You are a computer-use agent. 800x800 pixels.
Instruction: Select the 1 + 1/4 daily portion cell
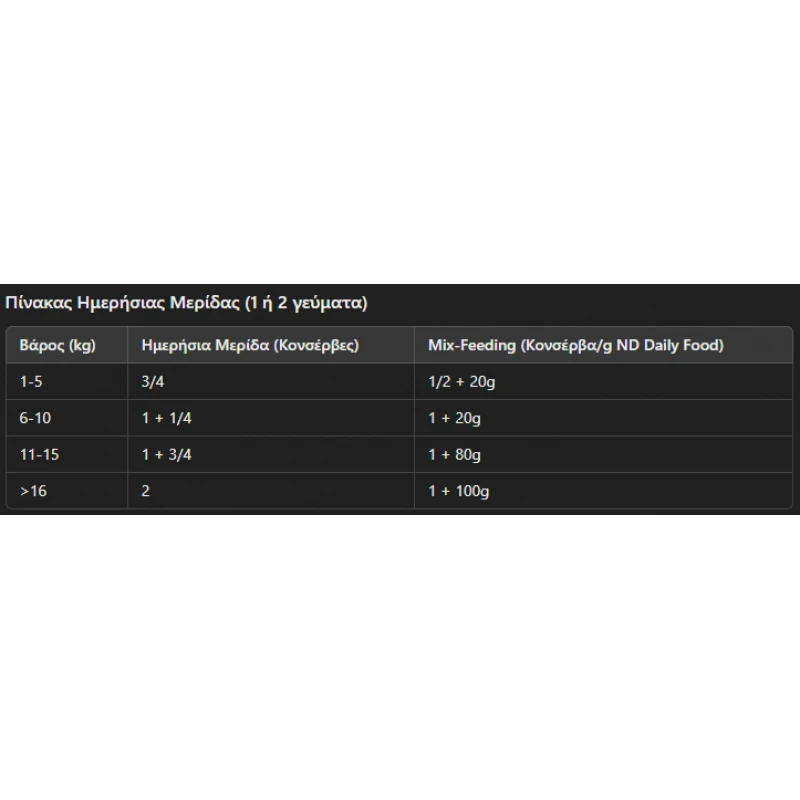271,418
